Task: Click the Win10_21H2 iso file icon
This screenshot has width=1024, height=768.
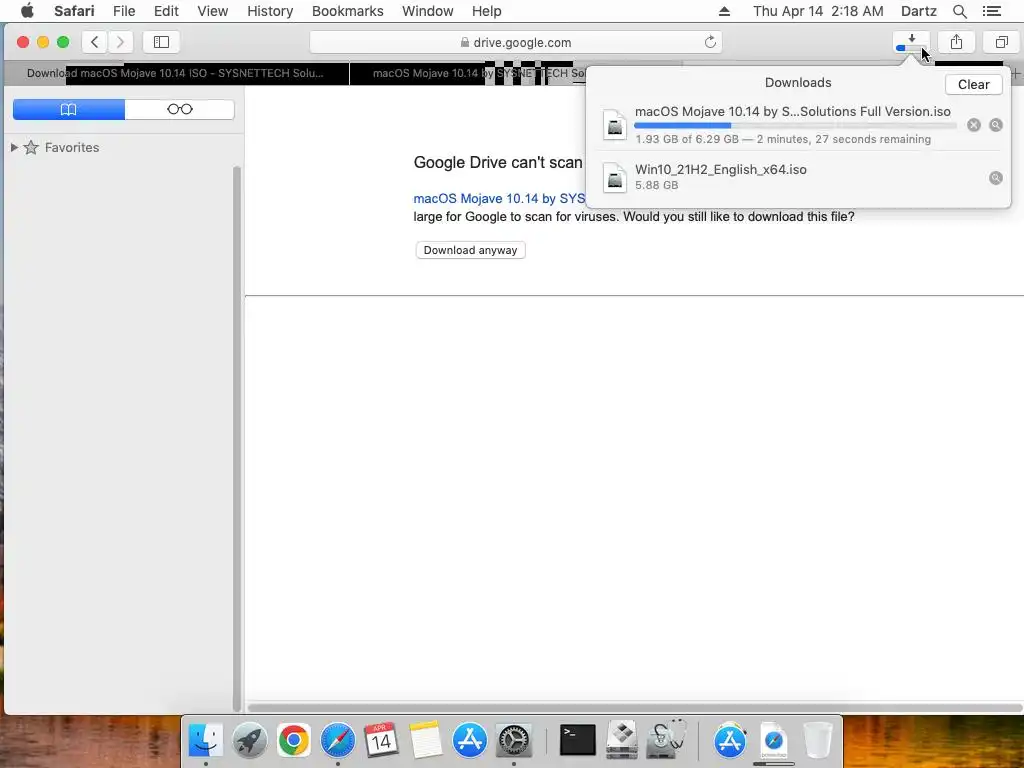Action: click(x=615, y=177)
